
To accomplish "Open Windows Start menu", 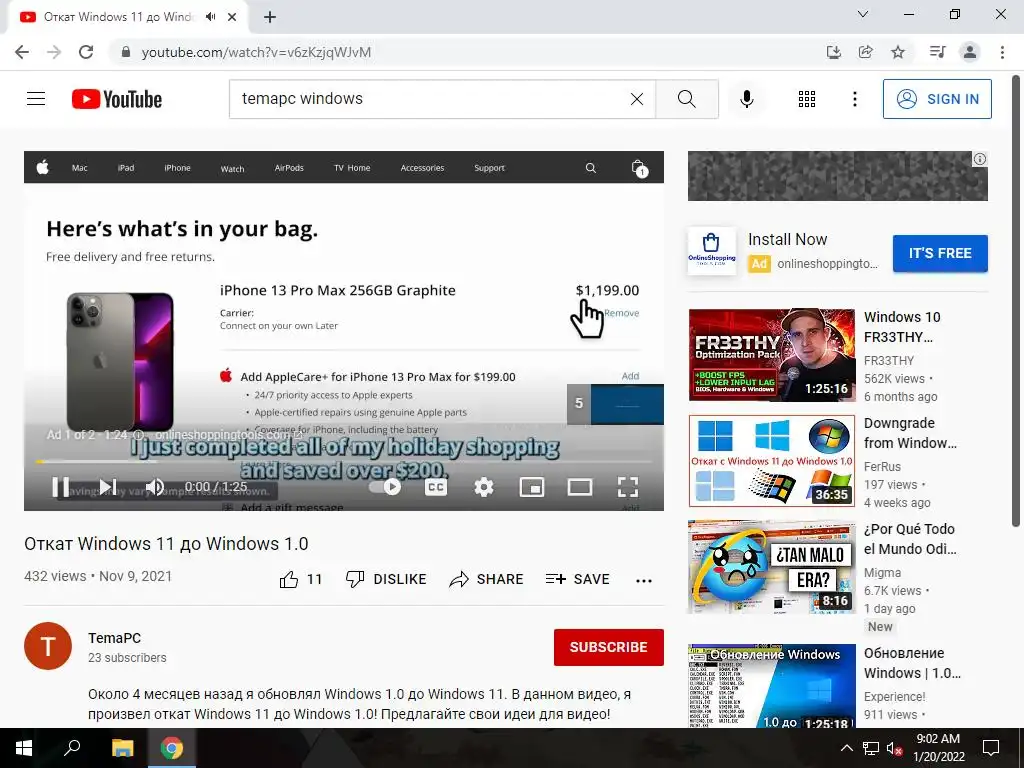I will (x=24, y=748).
